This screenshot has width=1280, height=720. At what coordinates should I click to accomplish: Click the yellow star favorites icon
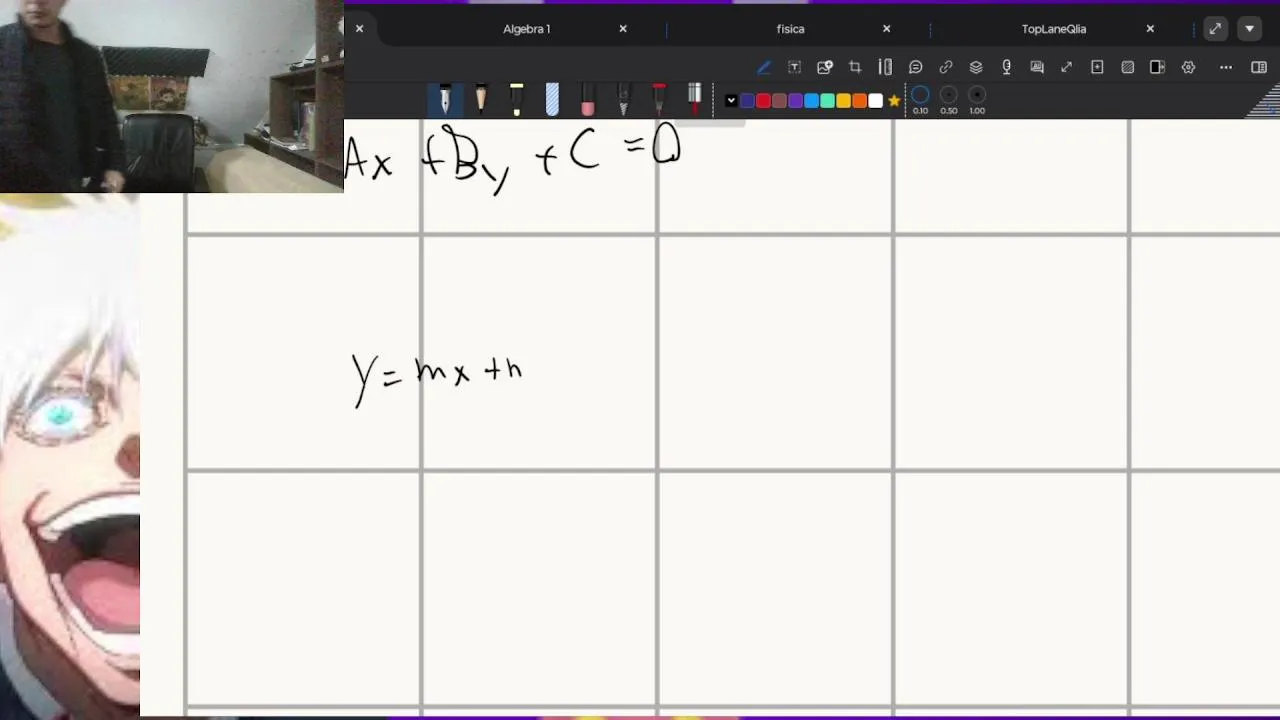tap(894, 101)
